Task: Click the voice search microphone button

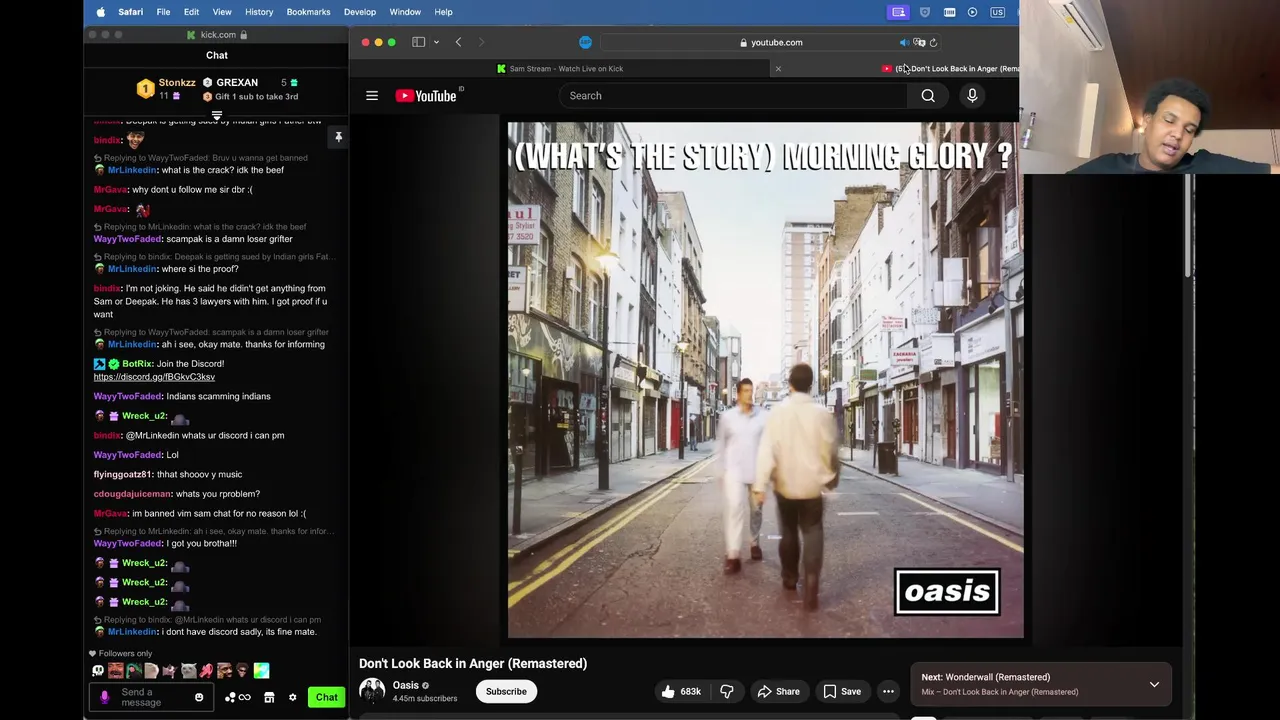Action: click(972, 96)
